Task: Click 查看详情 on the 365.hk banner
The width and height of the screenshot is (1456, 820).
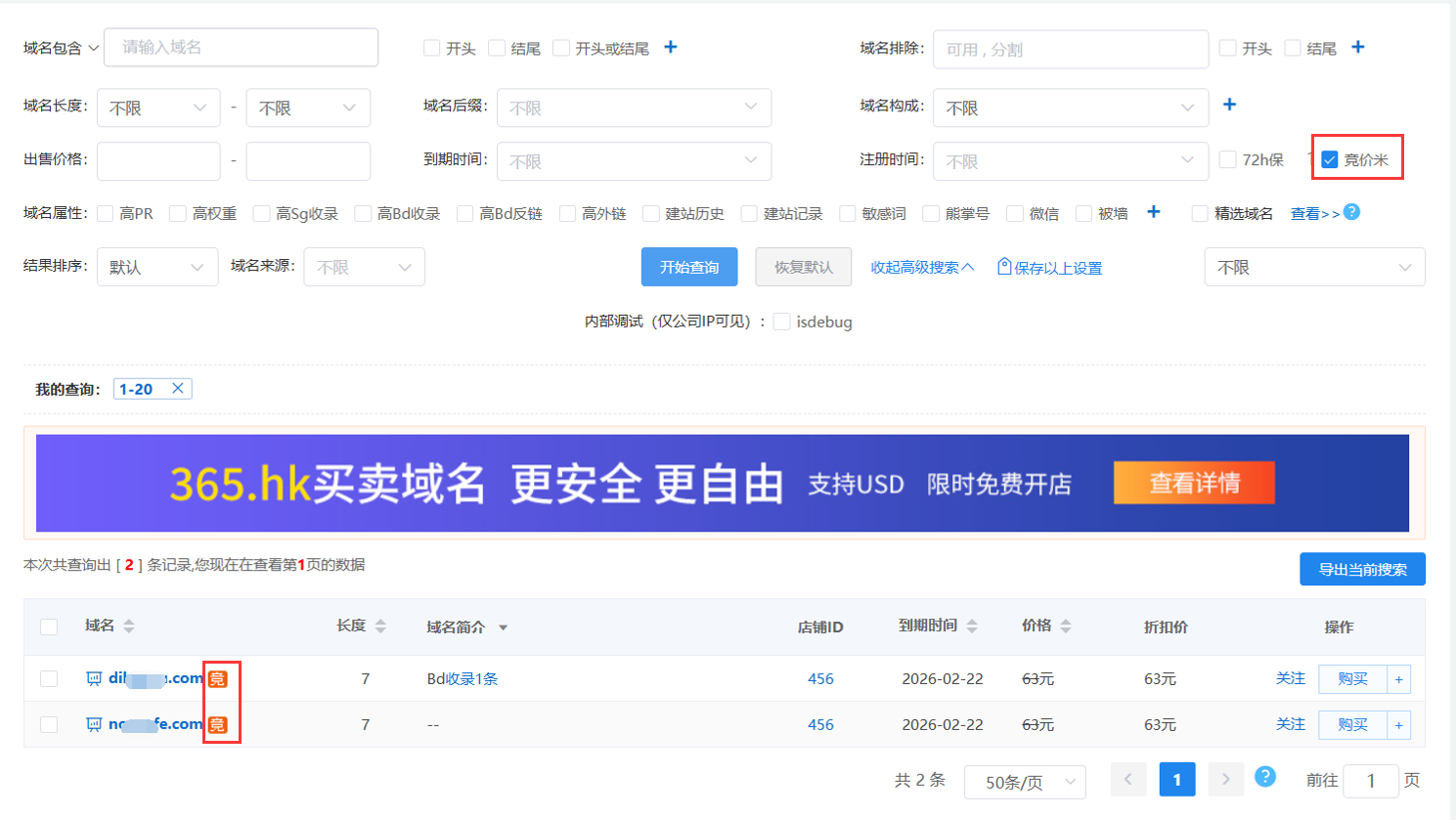Action: point(1193,483)
